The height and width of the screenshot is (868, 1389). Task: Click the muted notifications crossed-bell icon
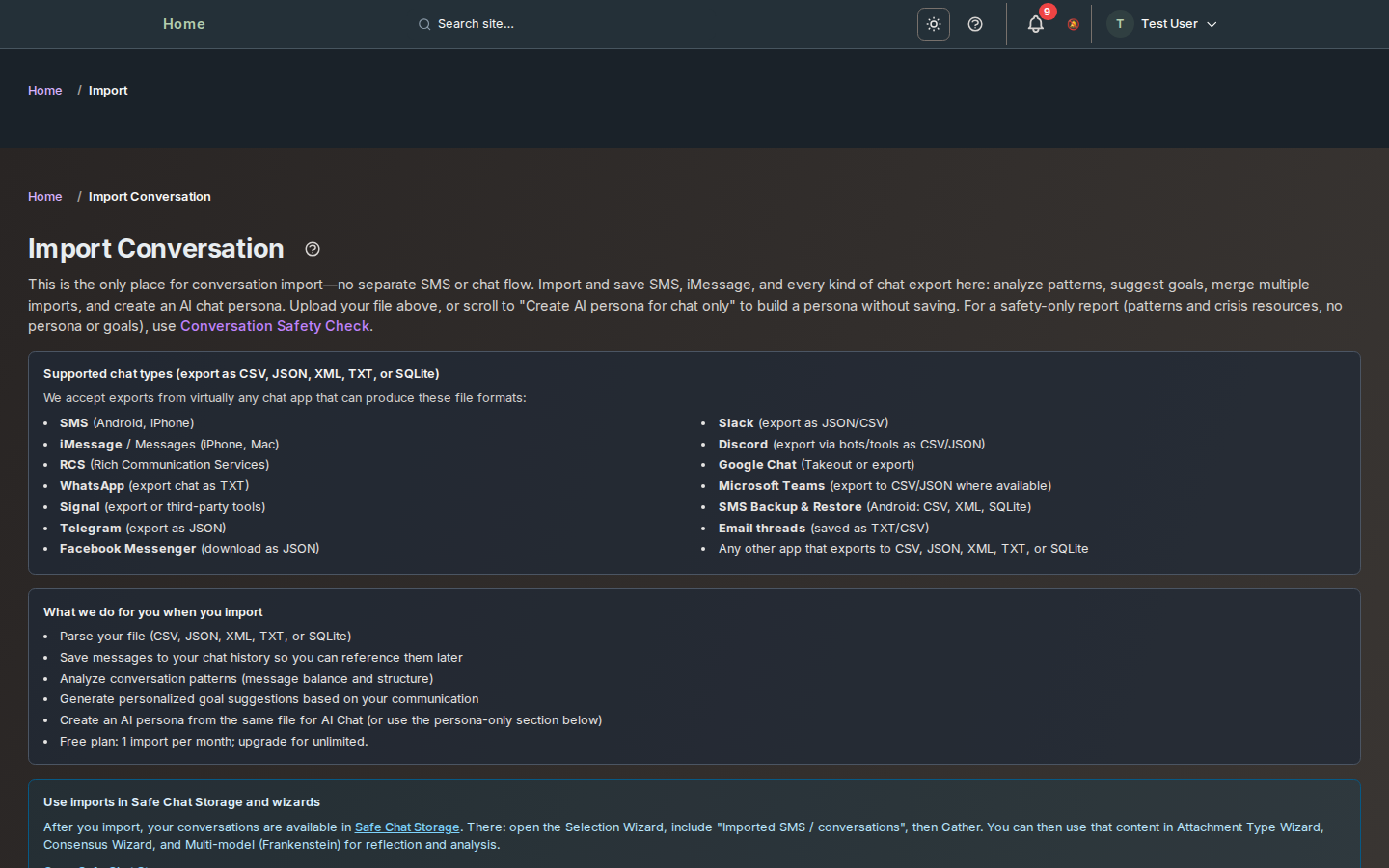[x=1073, y=25]
